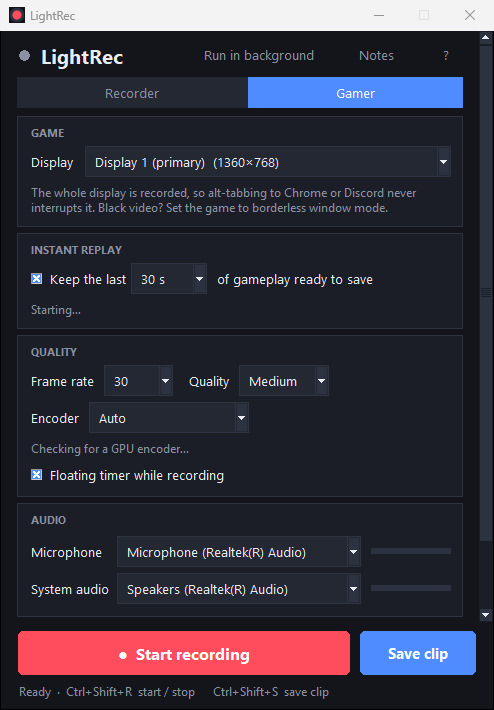Open the 30 s replay length dropdown
The image size is (494, 710).
(169, 279)
